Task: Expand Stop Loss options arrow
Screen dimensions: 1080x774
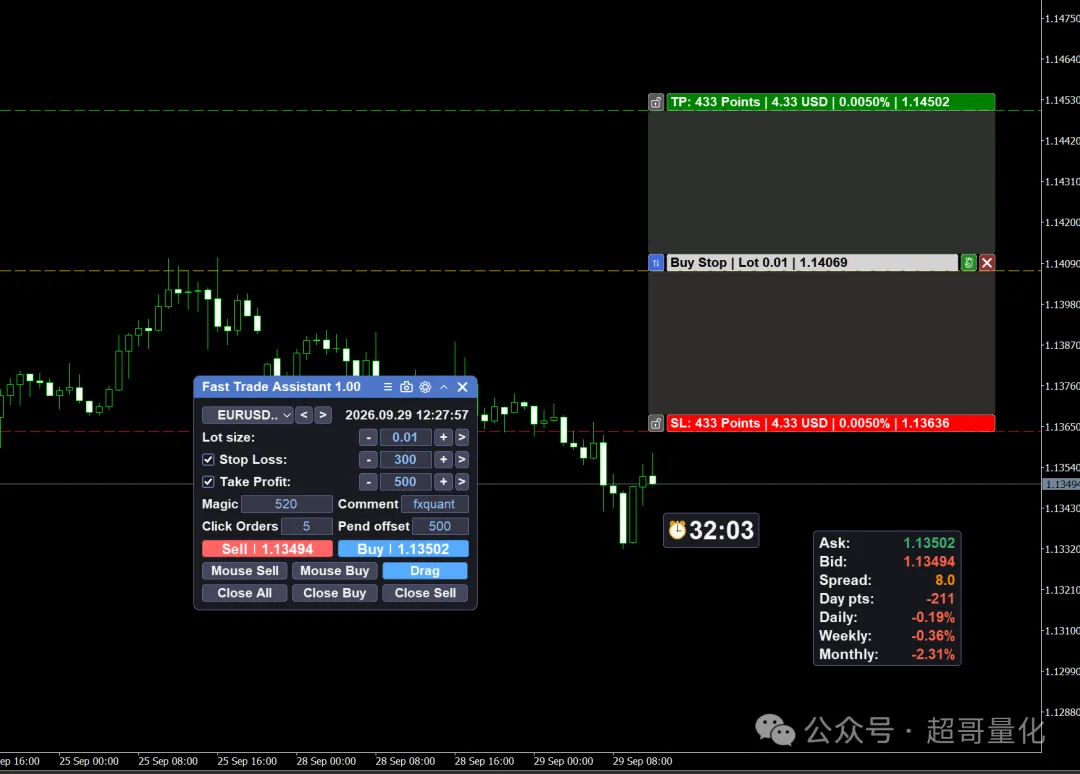Action: coord(462,459)
